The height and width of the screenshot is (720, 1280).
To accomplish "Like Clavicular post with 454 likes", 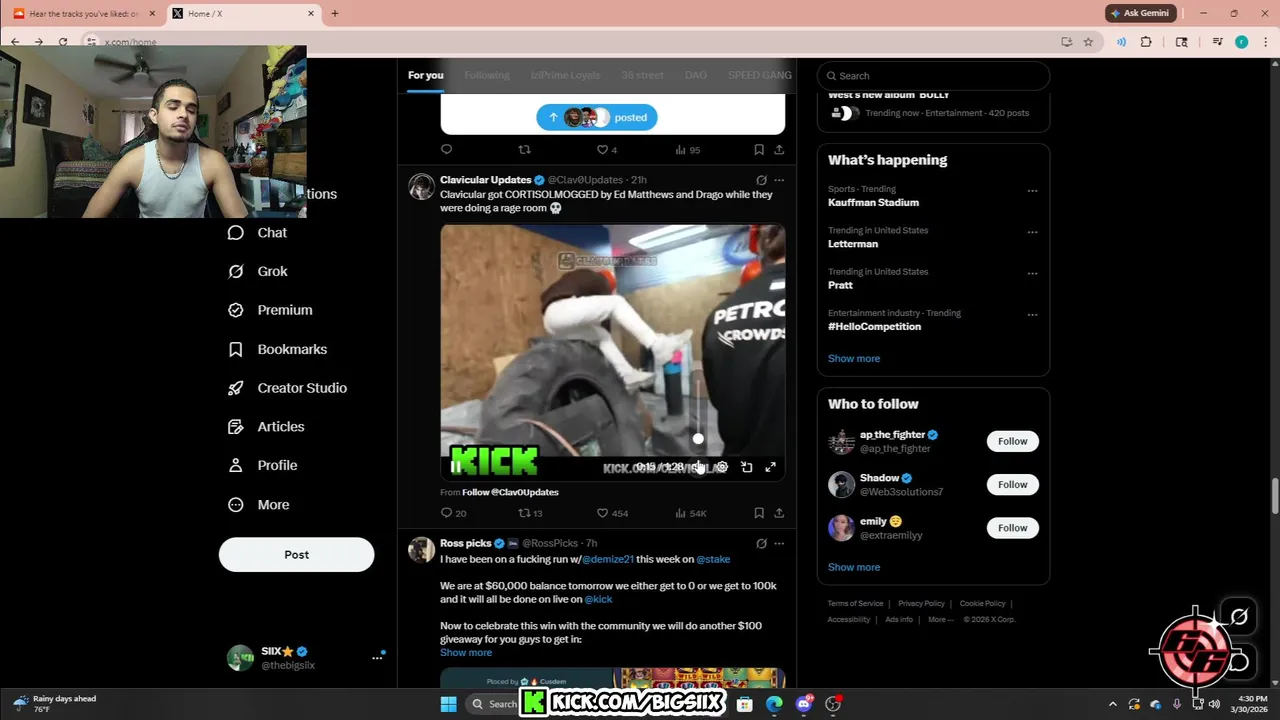I will (612, 513).
